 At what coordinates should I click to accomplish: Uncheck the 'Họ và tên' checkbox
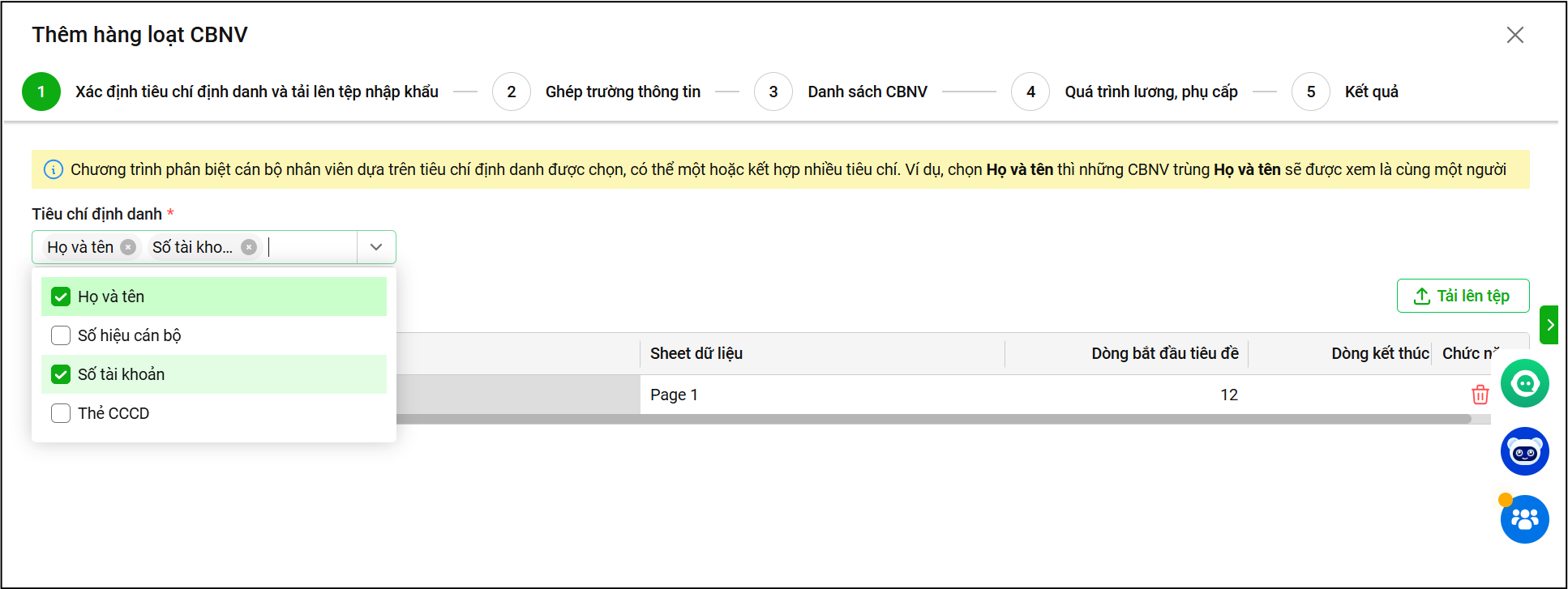point(61,297)
